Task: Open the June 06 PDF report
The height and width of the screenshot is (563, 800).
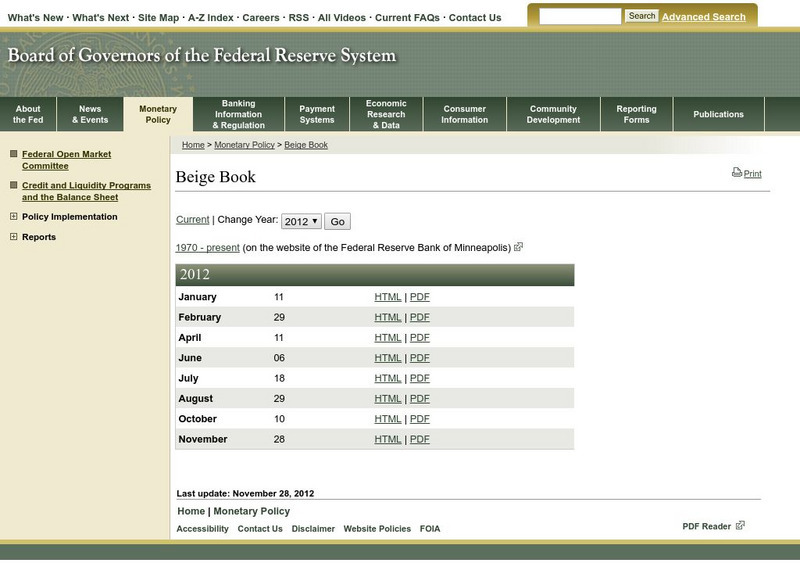Action: (419, 358)
